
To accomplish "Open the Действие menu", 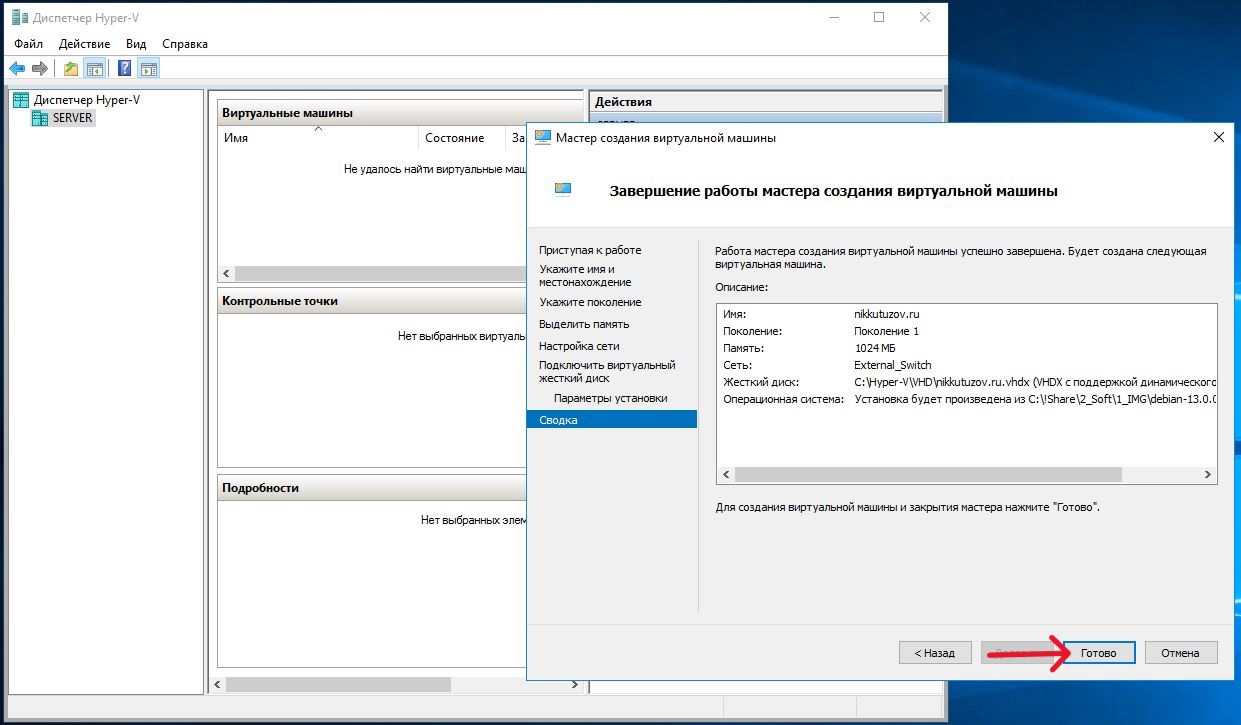I will [84, 44].
